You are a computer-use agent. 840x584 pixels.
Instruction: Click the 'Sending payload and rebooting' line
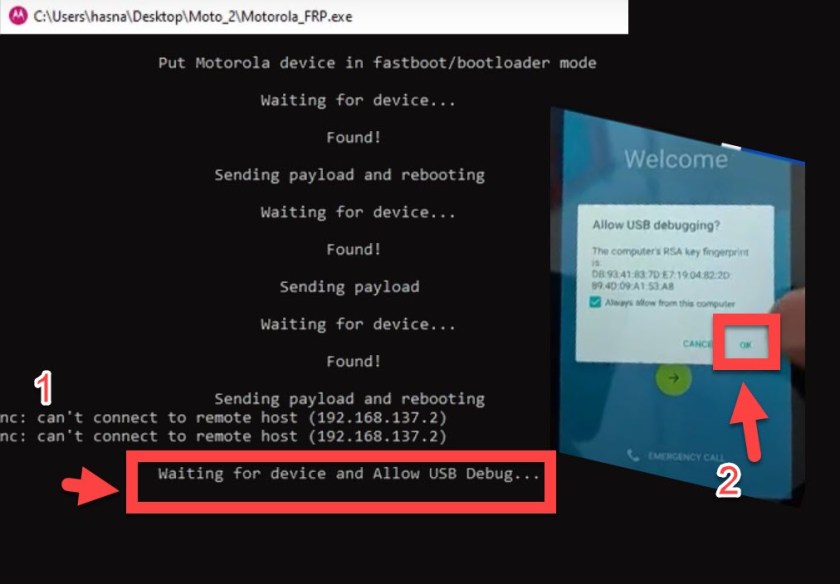349,174
